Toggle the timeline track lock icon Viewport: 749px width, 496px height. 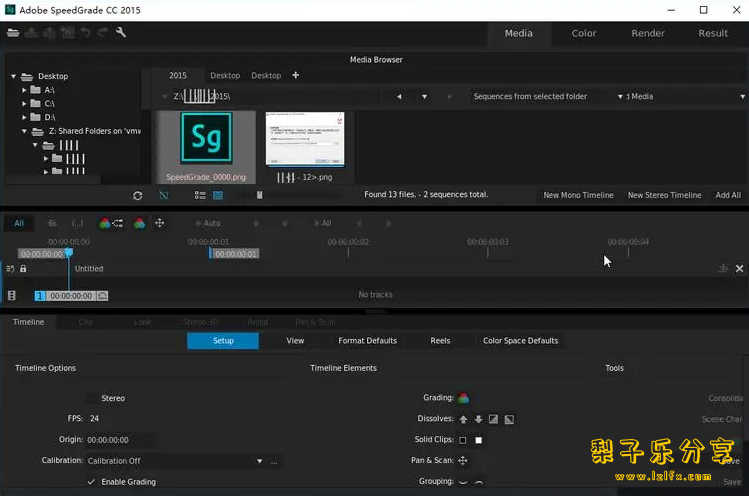click(x=23, y=269)
